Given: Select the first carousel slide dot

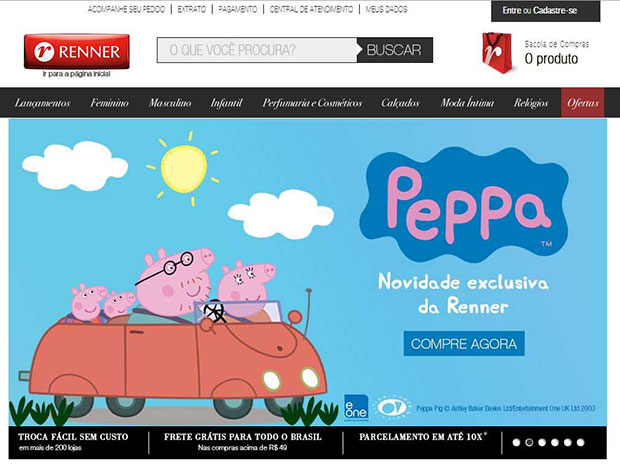Looking at the screenshot, I should tap(516, 443).
